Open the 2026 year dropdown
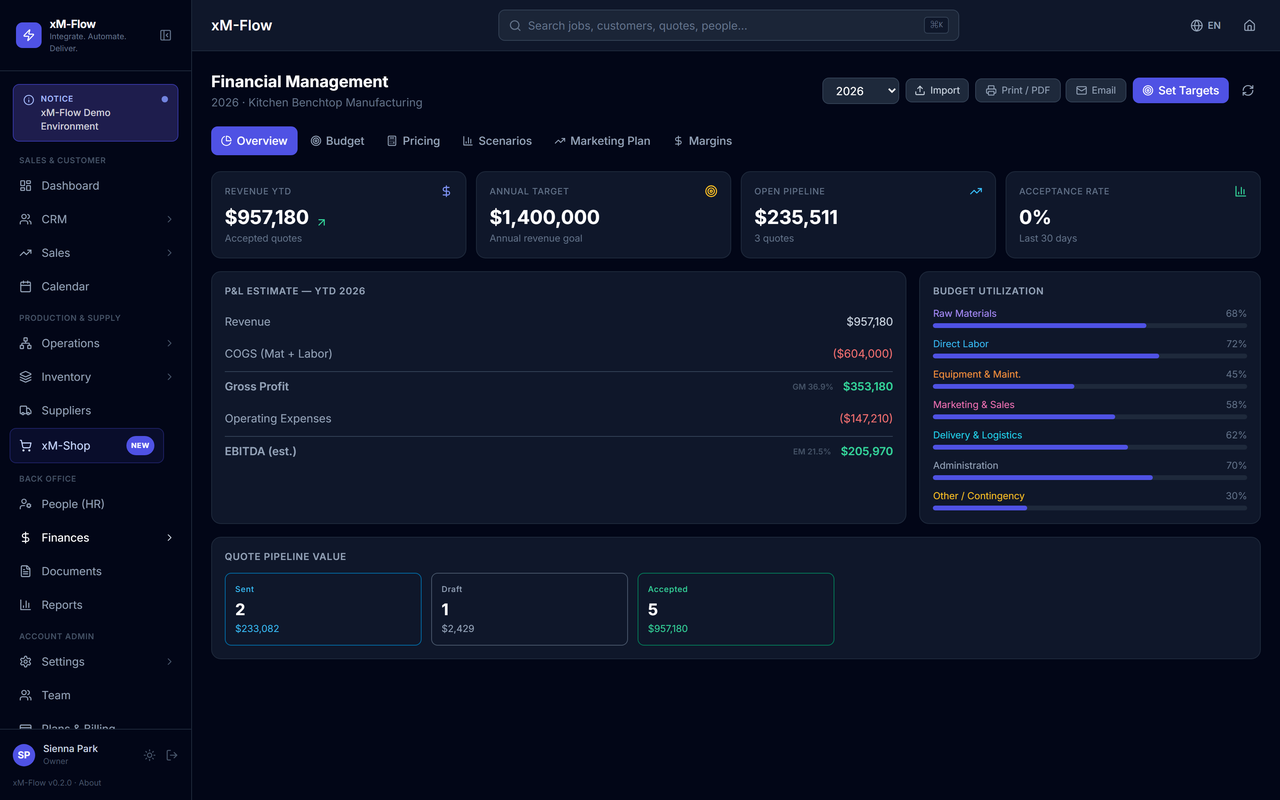The width and height of the screenshot is (1280, 800). tap(860, 91)
